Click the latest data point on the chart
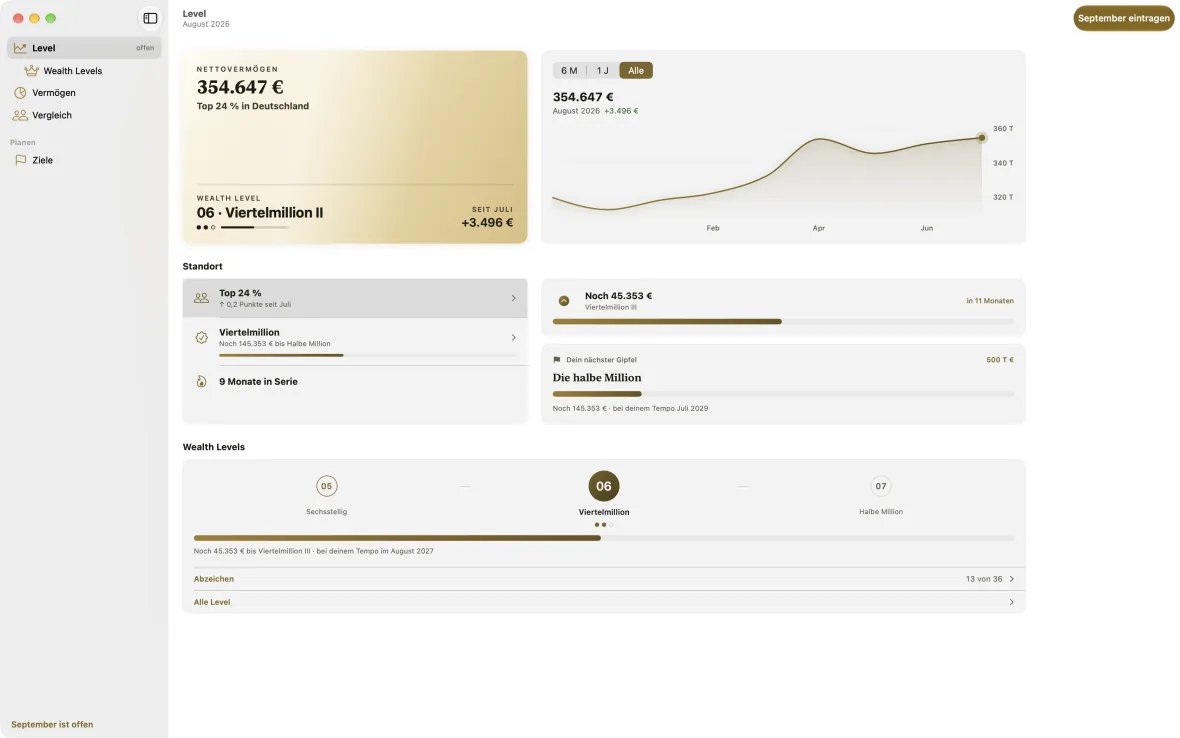 pos(981,138)
